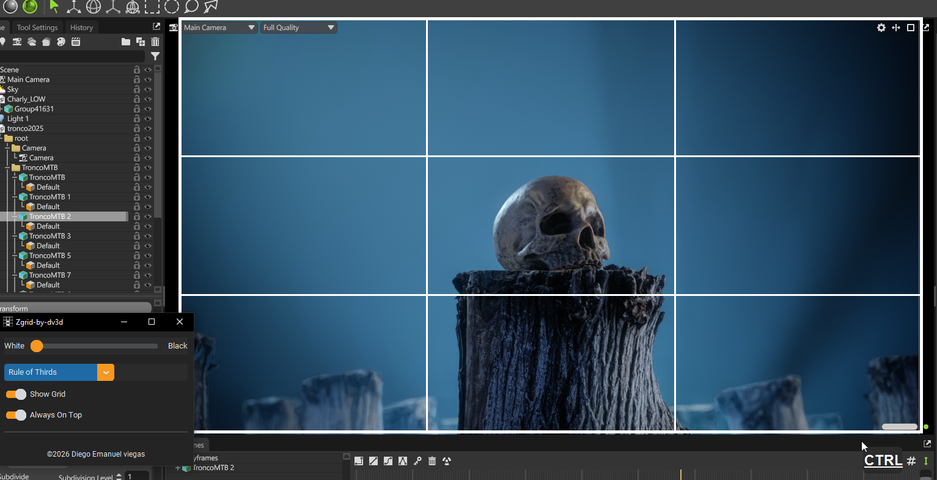Viewport: 937px width, 480px height.
Task: Select the green arrow selection tool
Action: [54, 7]
